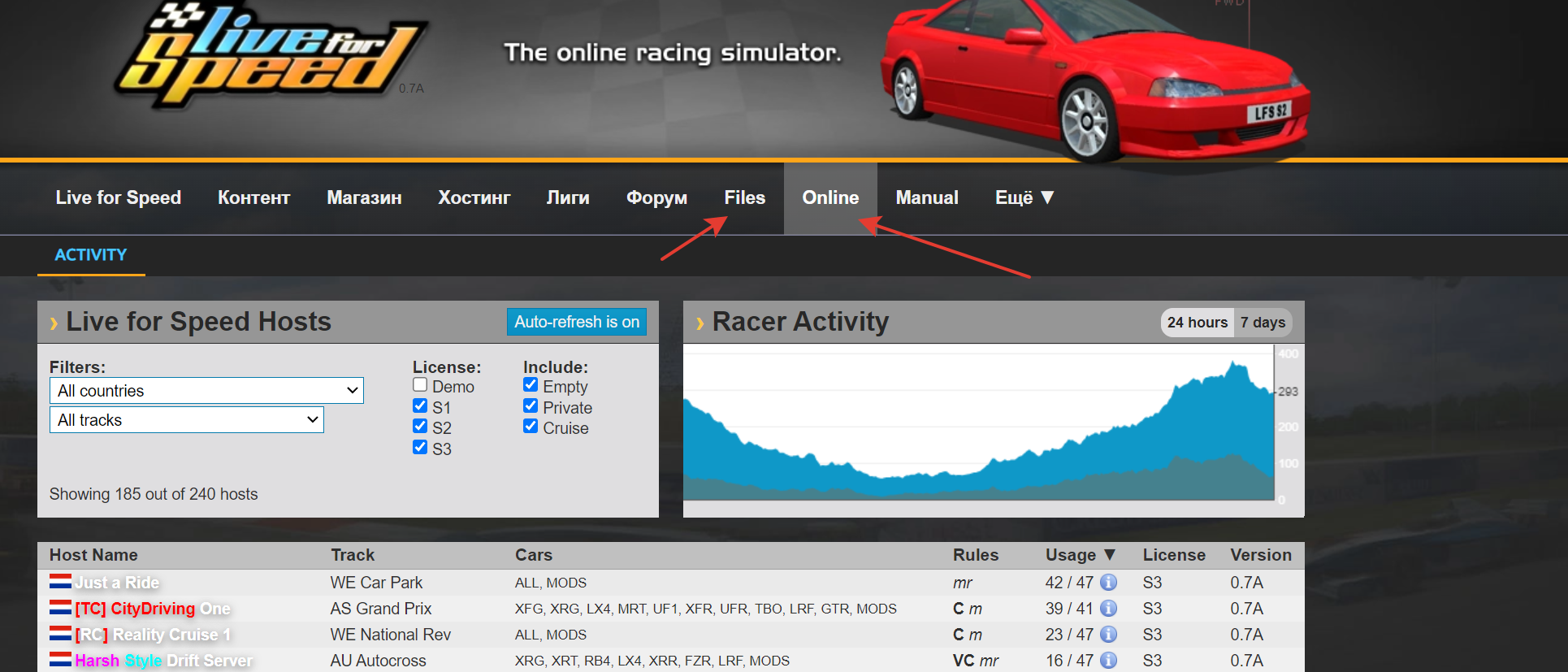The height and width of the screenshot is (672, 1568).
Task: Click the red car banner image
Action: click(x=1094, y=80)
